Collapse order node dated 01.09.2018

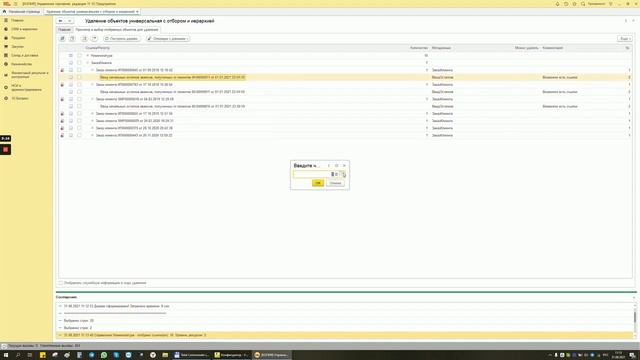coord(92,70)
